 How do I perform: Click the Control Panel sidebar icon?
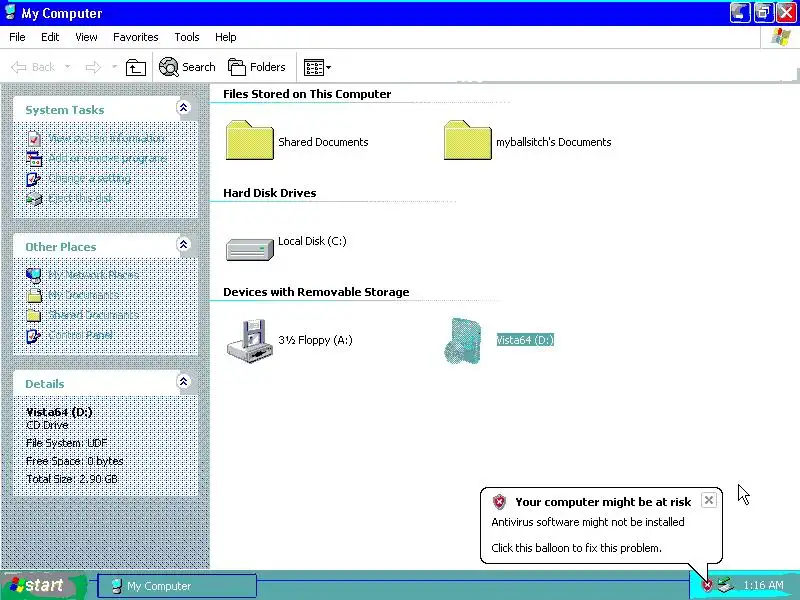pos(34,335)
